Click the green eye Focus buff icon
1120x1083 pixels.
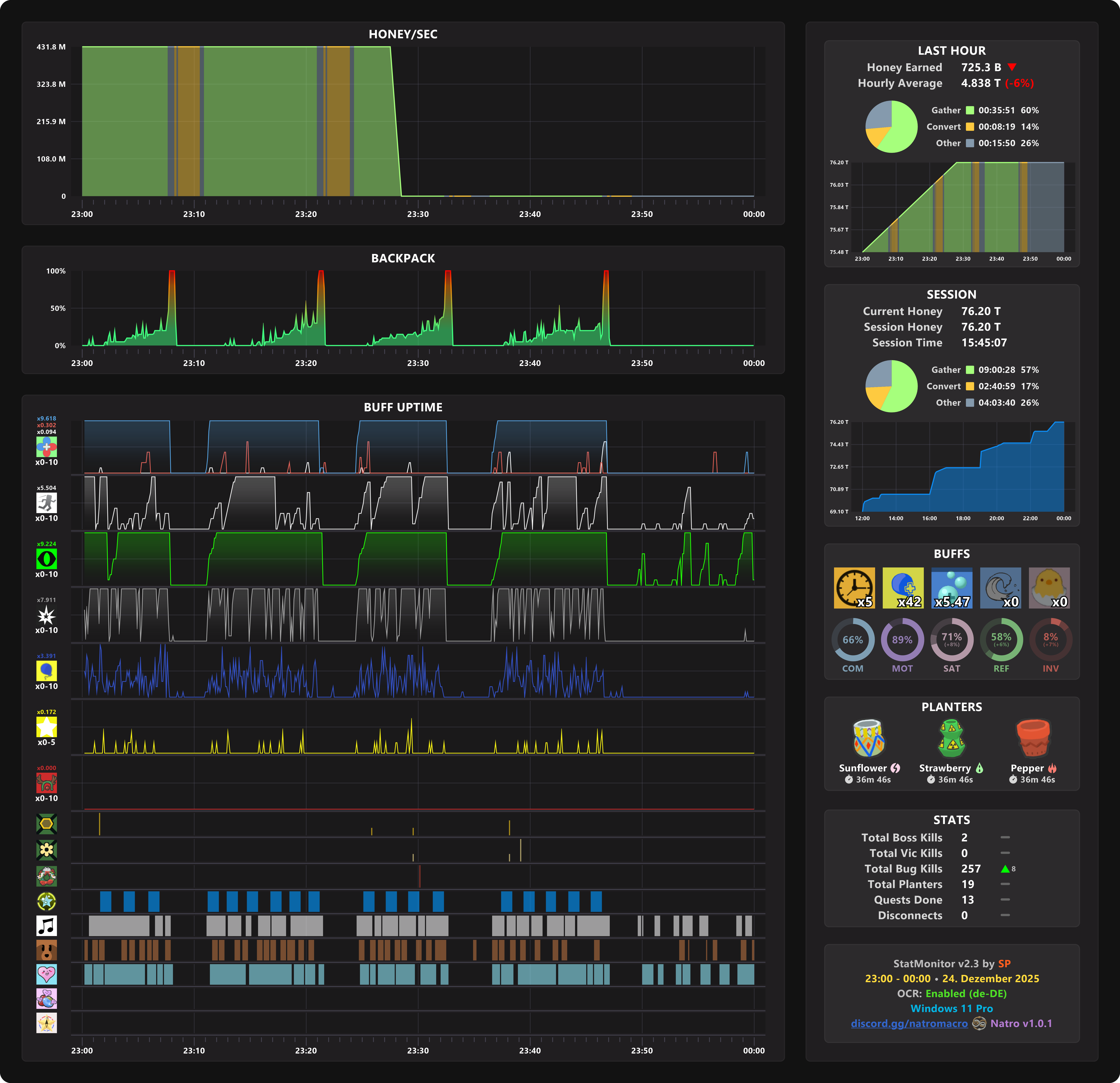click(x=46, y=558)
